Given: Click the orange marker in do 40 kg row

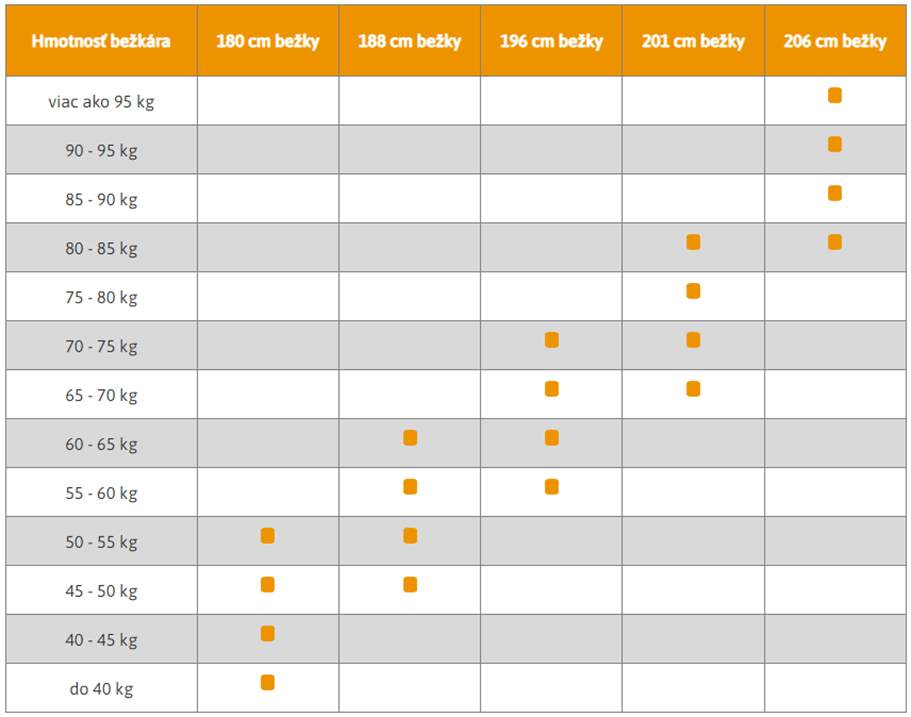Looking at the screenshot, I should 268,683.
